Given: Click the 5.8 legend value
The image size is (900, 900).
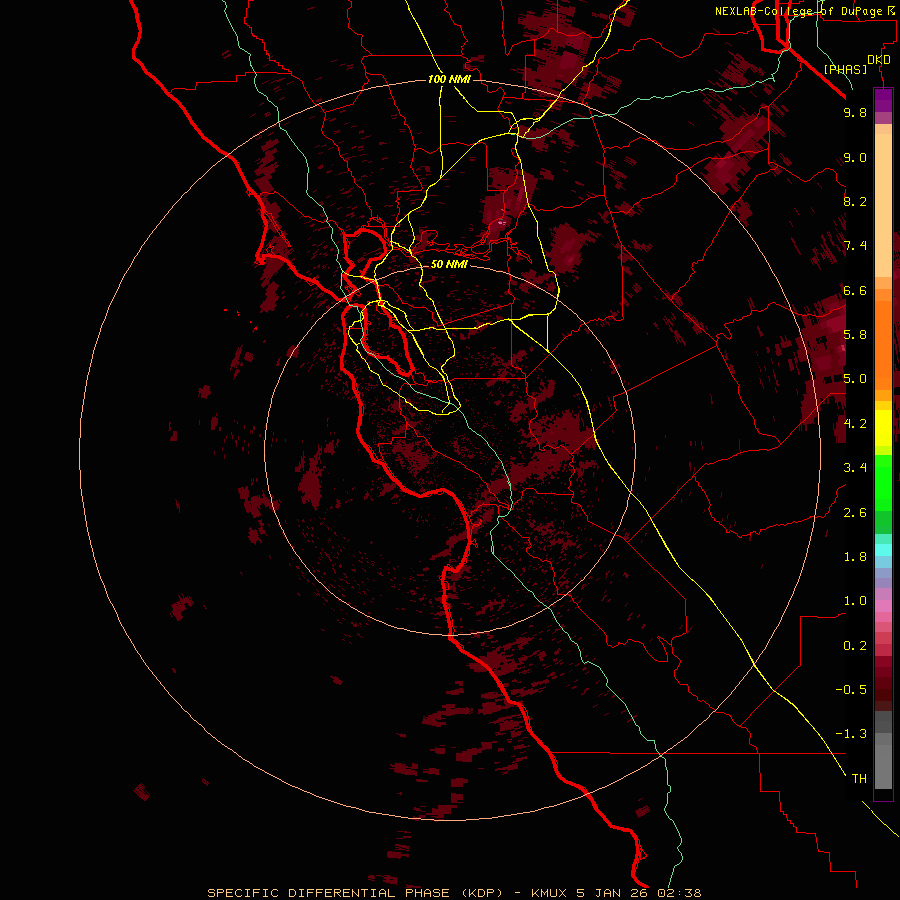Looking at the screenshot, I should tap(855, 335).
